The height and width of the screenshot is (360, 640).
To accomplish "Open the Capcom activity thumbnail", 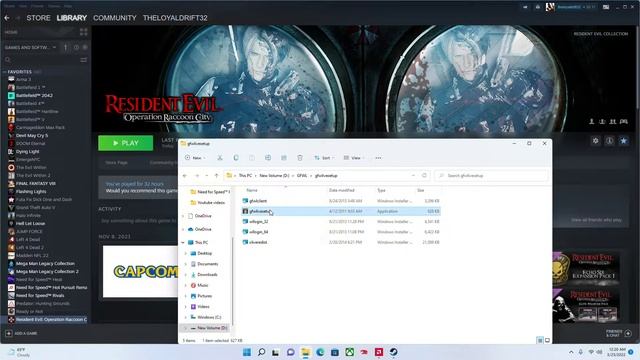I will coord(140,271).
